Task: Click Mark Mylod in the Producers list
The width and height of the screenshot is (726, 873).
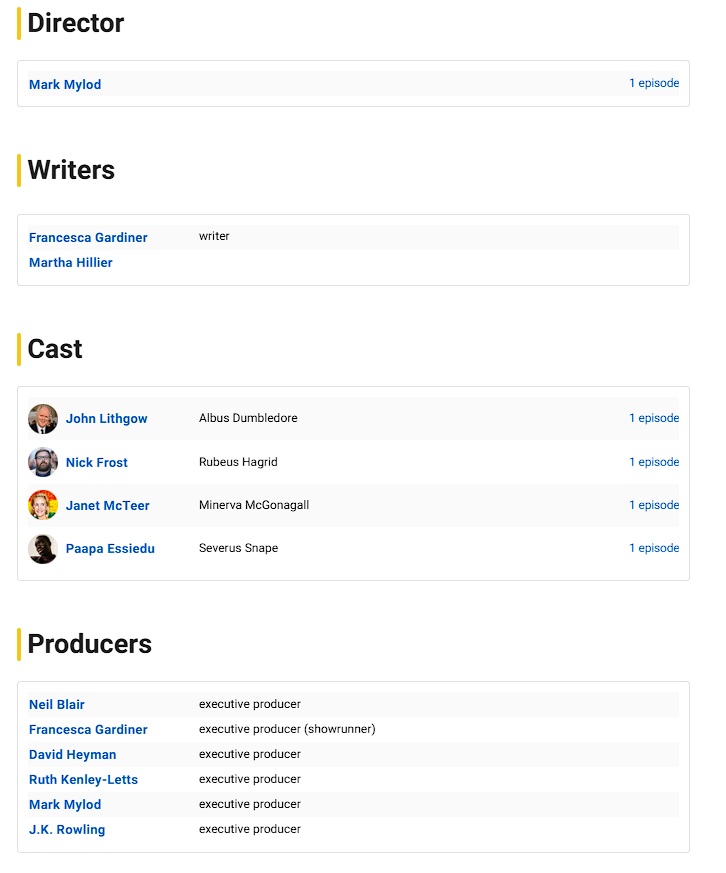Action: pyautogui.click(x=65, y=805)
